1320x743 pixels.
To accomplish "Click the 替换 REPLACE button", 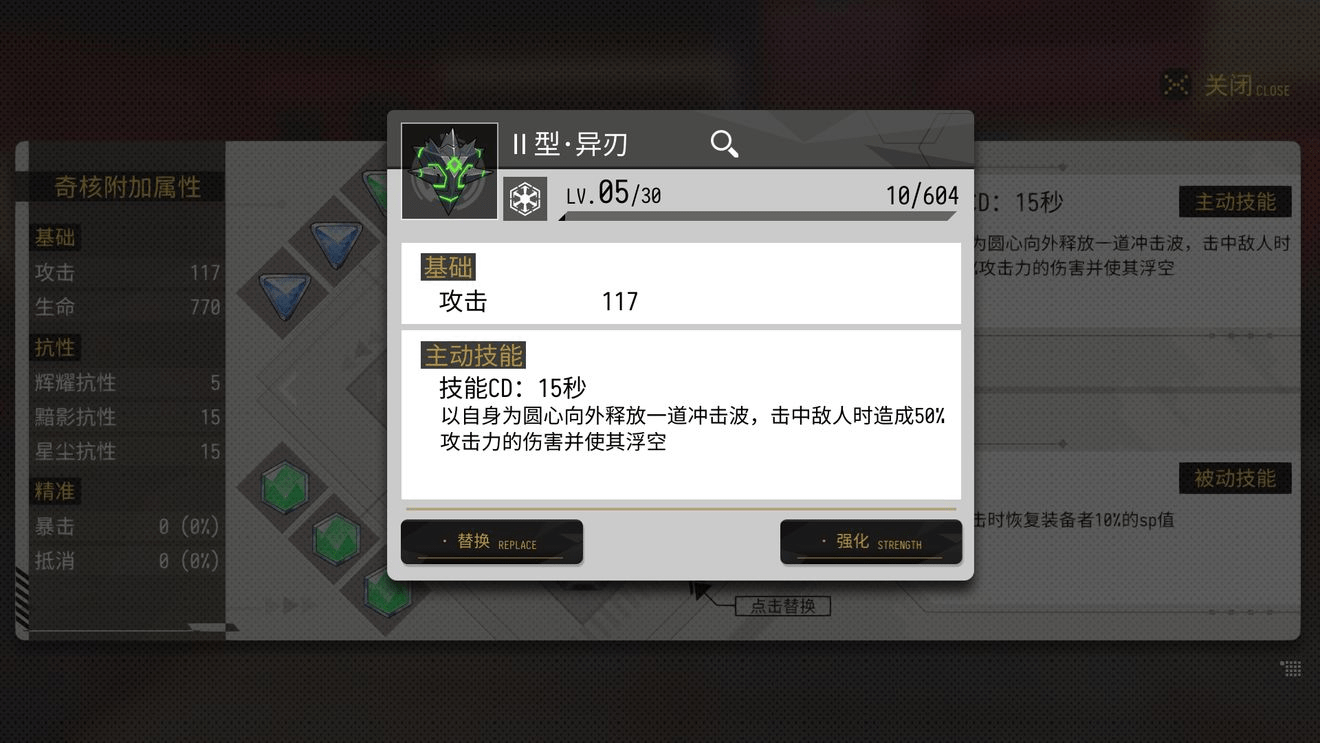I will pyautogui.click(x=492, y=542).
